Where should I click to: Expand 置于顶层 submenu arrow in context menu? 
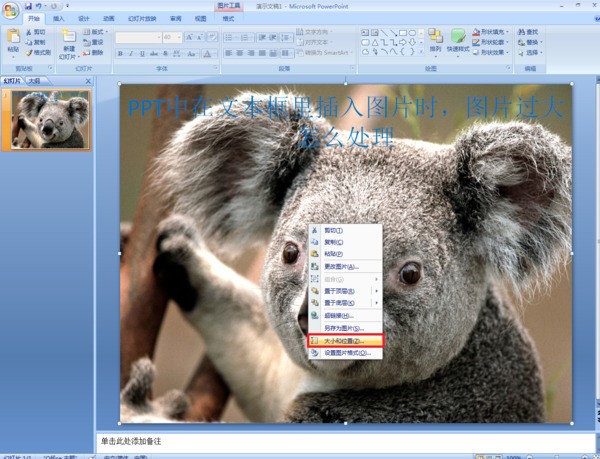376,291
